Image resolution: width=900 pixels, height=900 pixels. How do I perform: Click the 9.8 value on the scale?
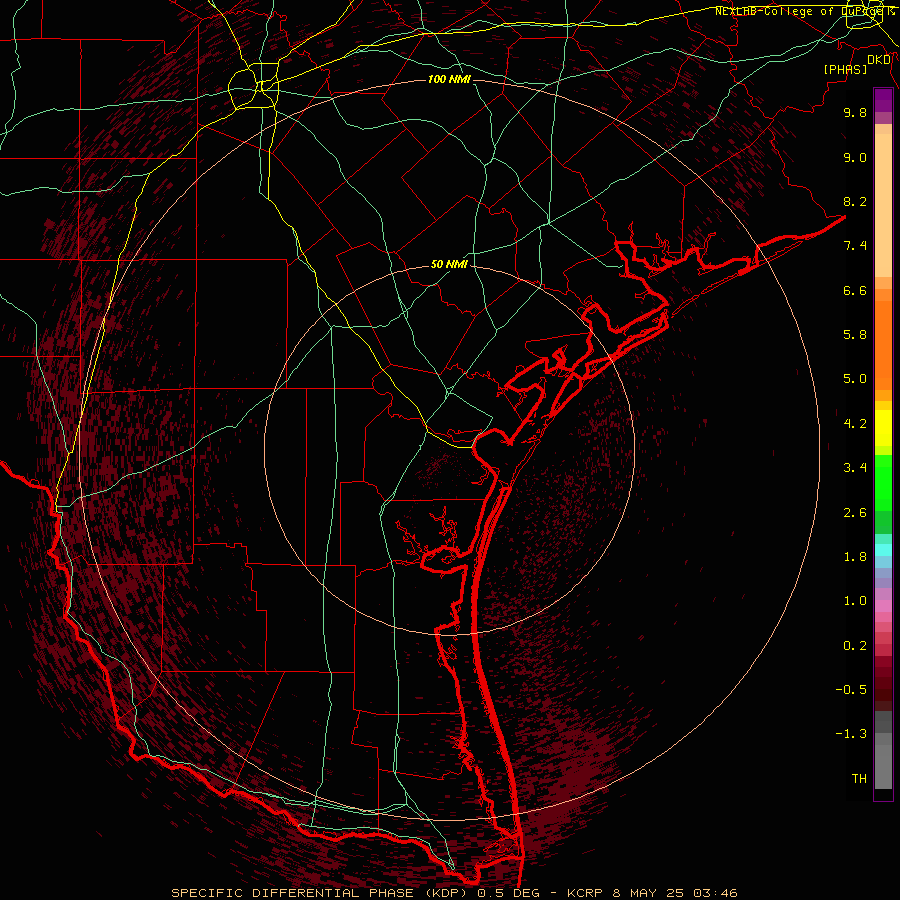(x=855, y=112)
